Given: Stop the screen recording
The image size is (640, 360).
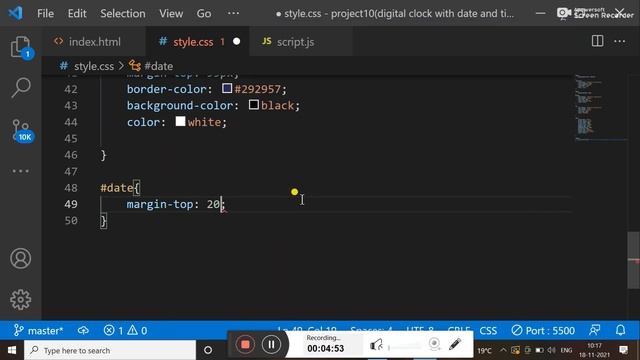Looking at the screenshot, I should [245, 344].
